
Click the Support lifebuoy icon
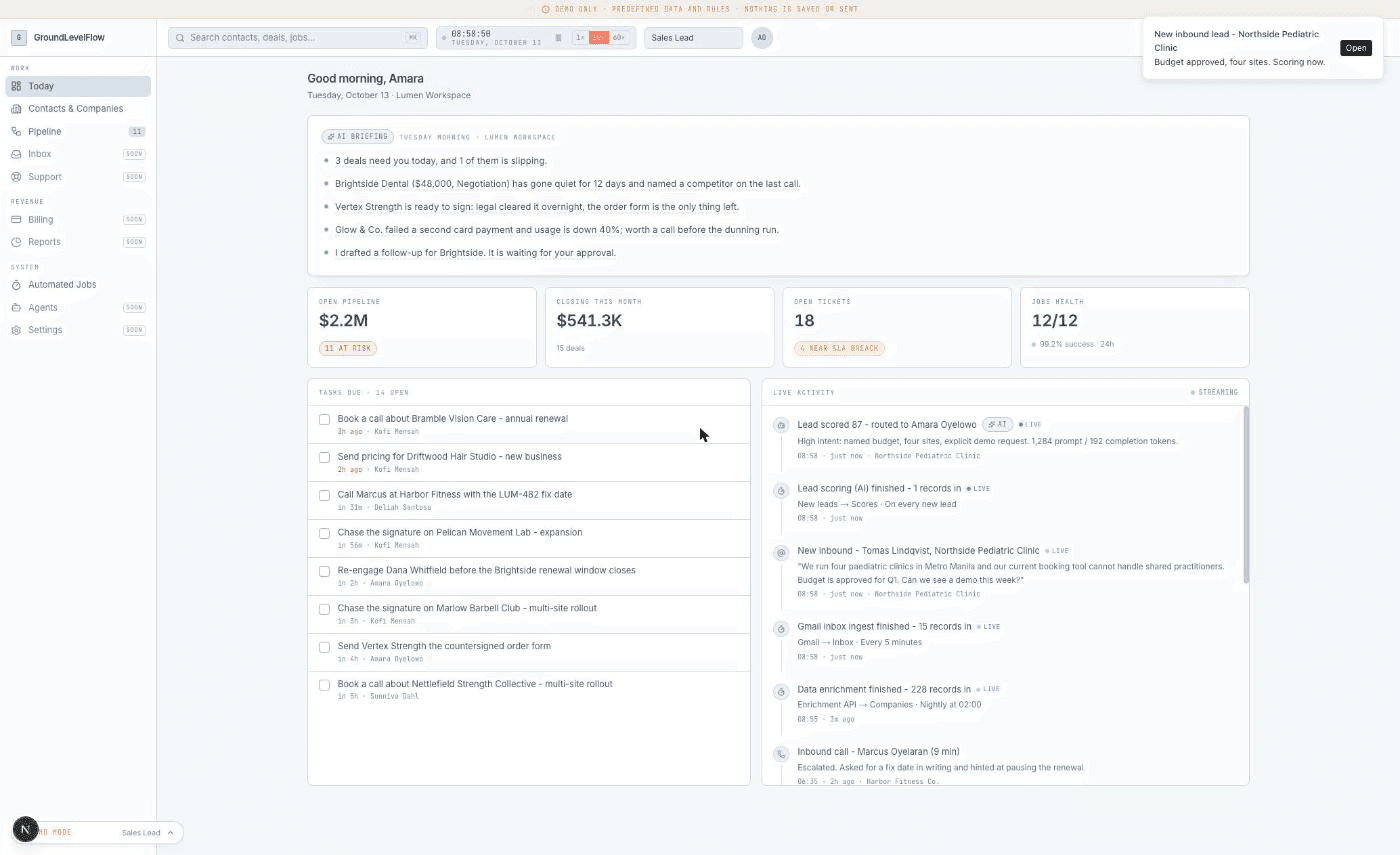[16, 177]
